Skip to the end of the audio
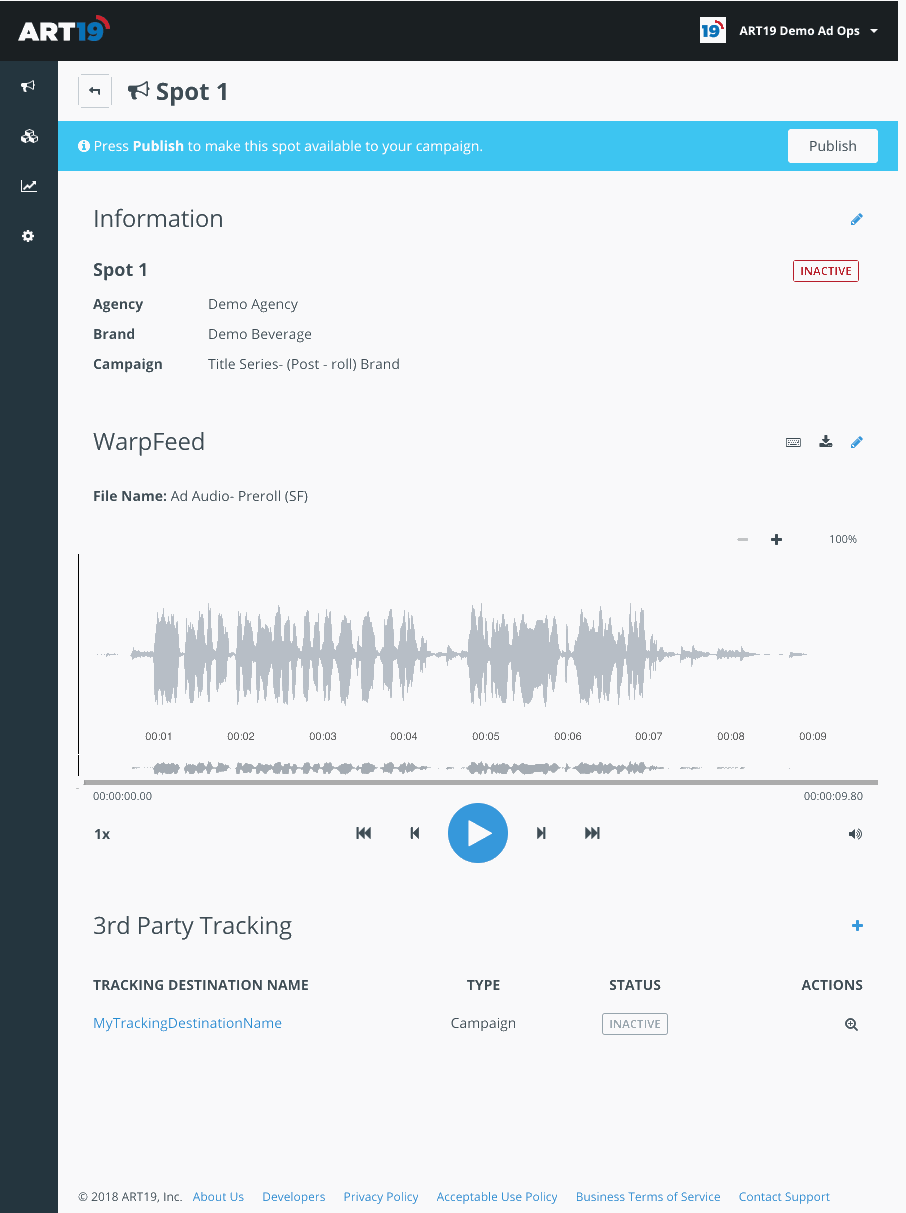The width and height of the screenshot is (906, 1213). (592, 833)
